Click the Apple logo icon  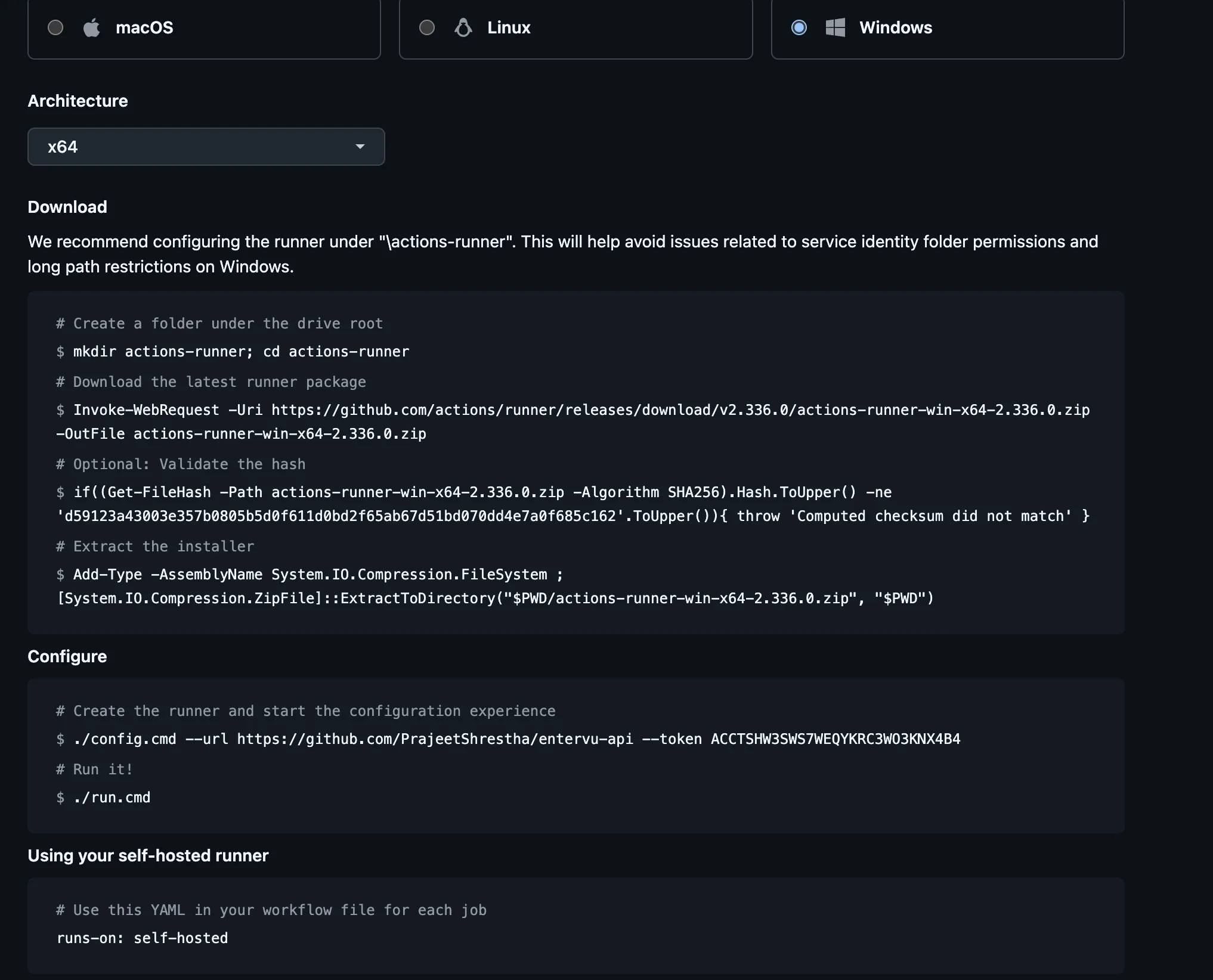point(91,27)
